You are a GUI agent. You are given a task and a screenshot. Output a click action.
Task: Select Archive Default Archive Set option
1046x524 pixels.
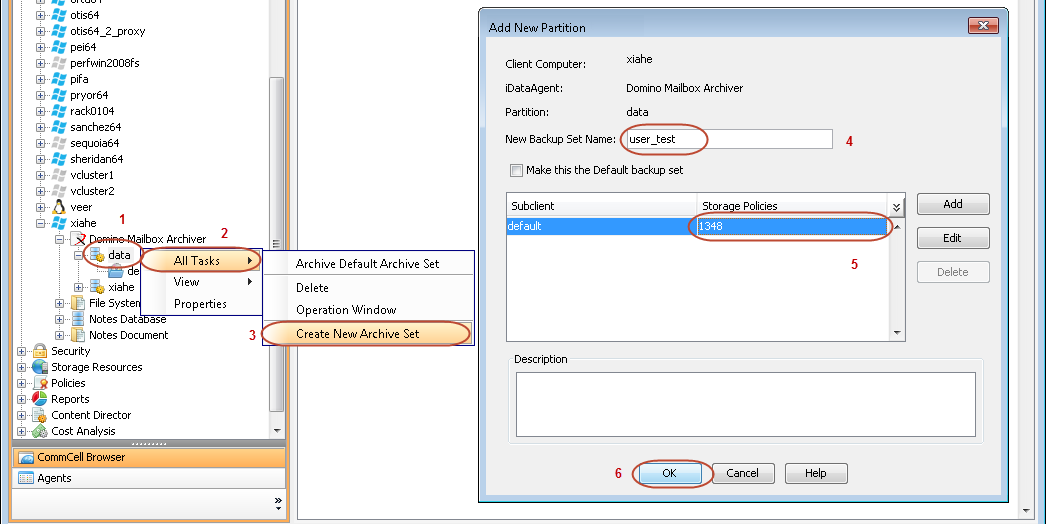367,264
